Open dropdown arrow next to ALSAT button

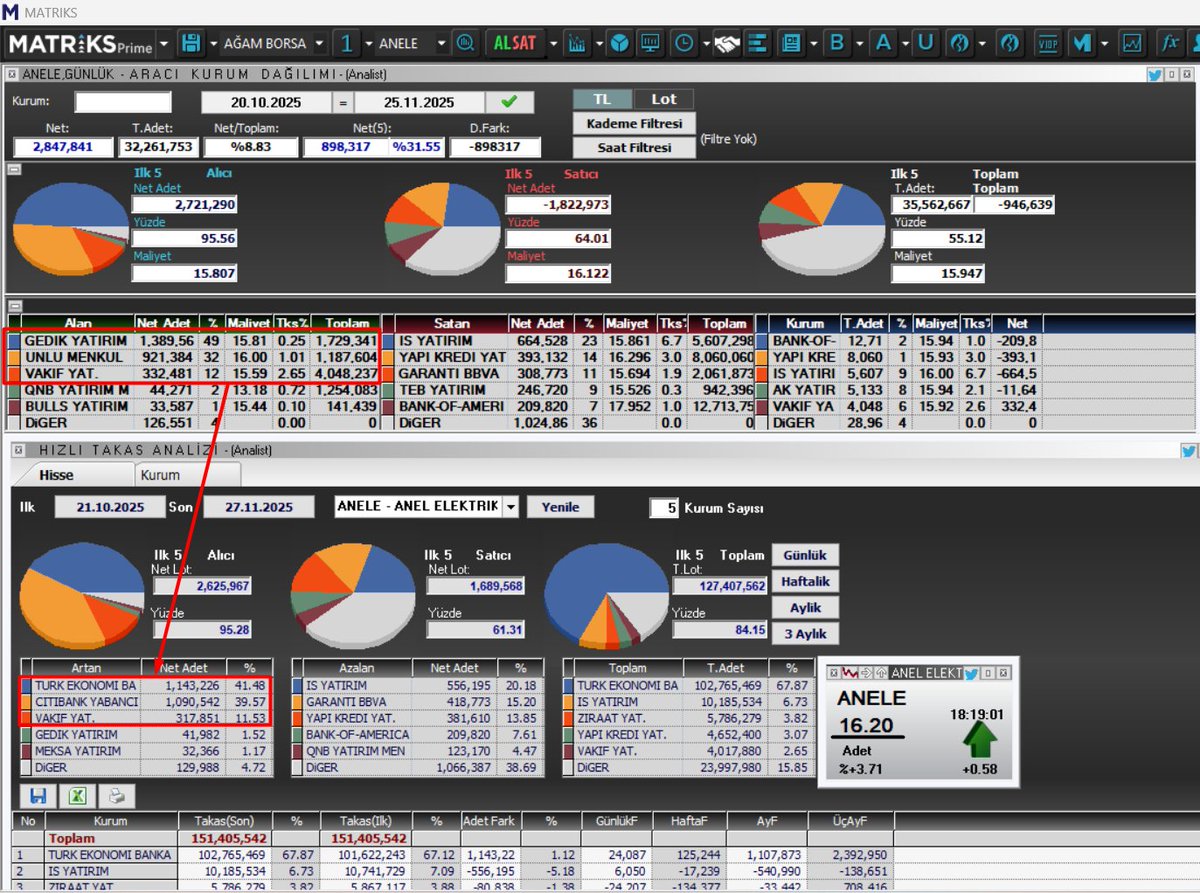pos(552,44)
